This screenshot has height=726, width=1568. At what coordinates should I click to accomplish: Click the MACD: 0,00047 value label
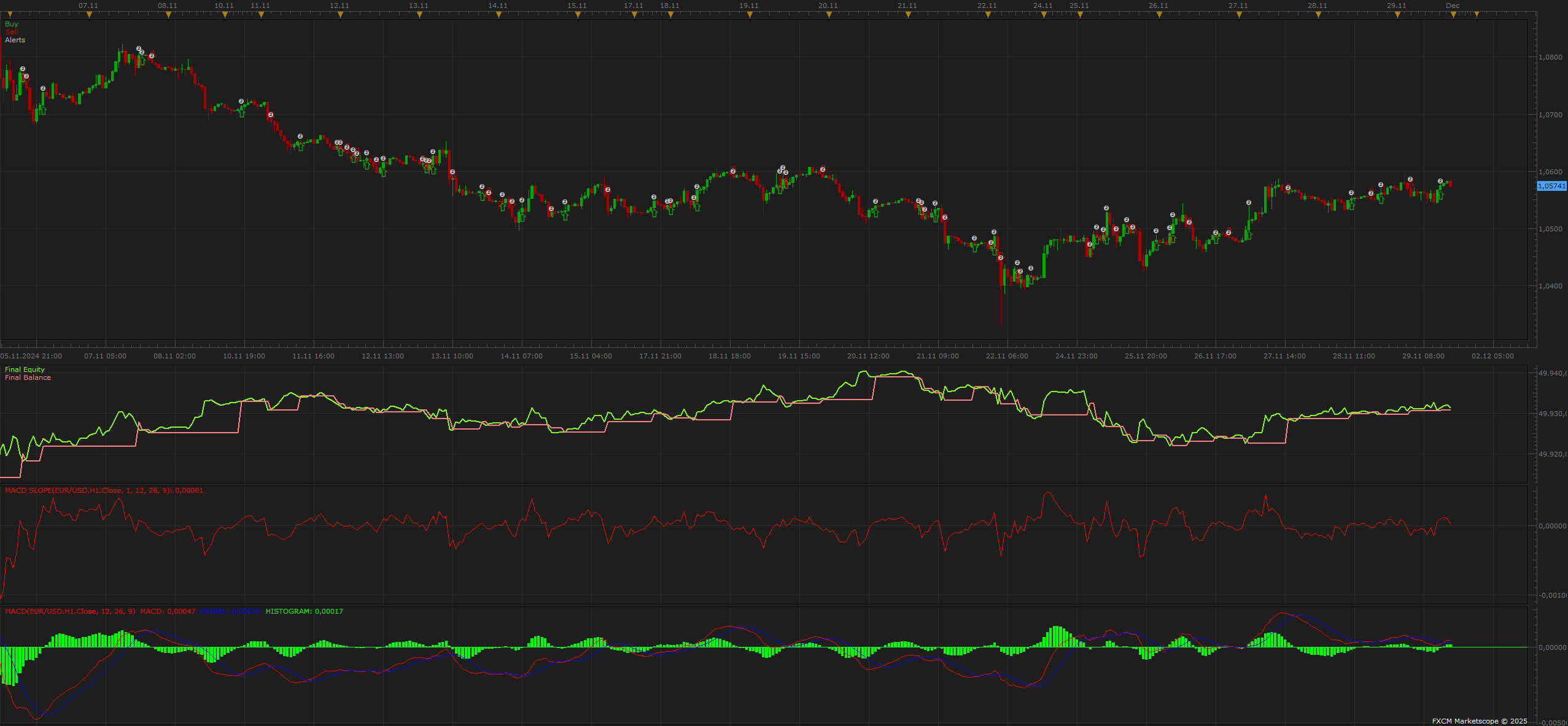click(168, 611)
